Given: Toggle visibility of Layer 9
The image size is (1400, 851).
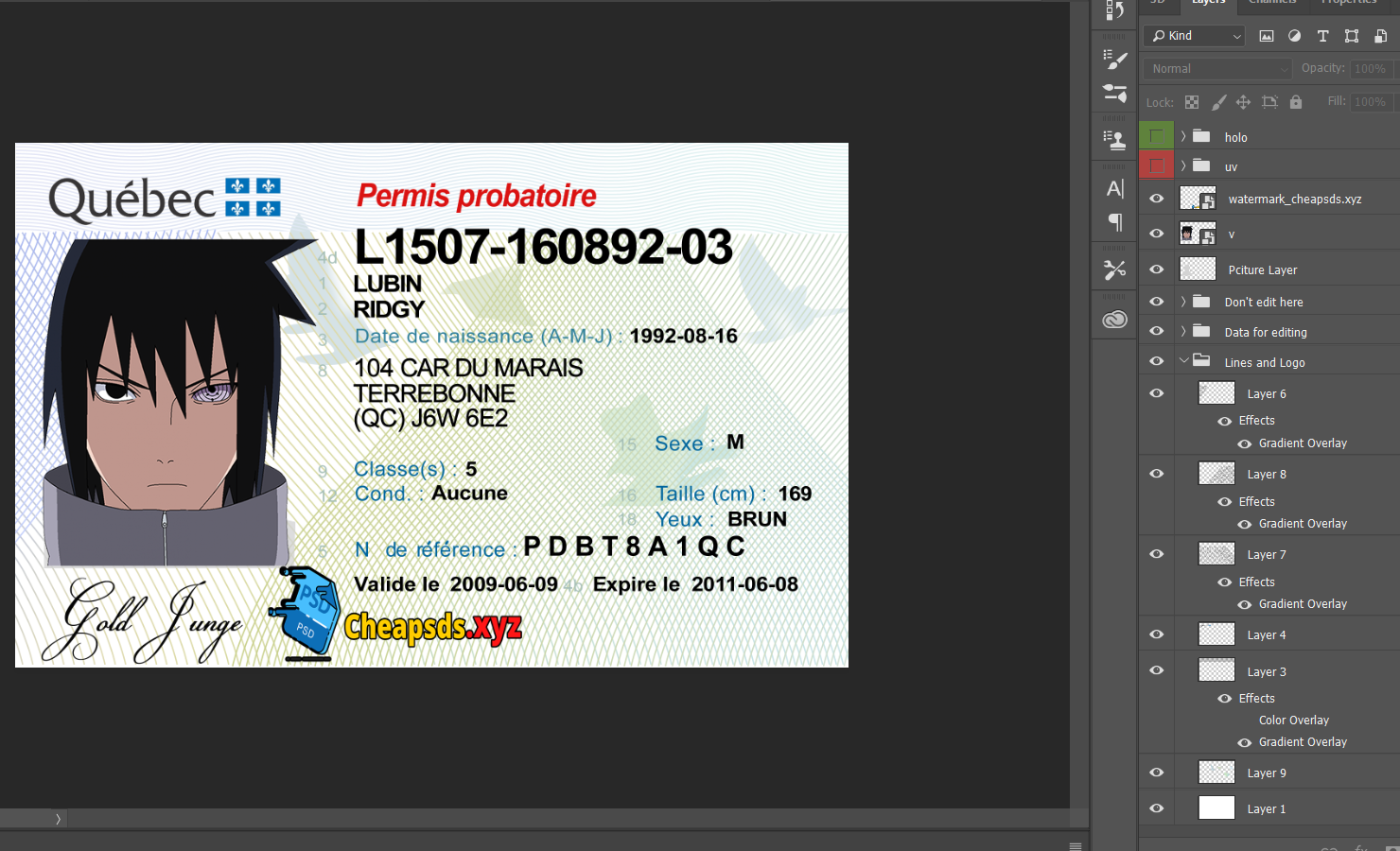Looking at the screenshot, I should tap(1156, 773).
